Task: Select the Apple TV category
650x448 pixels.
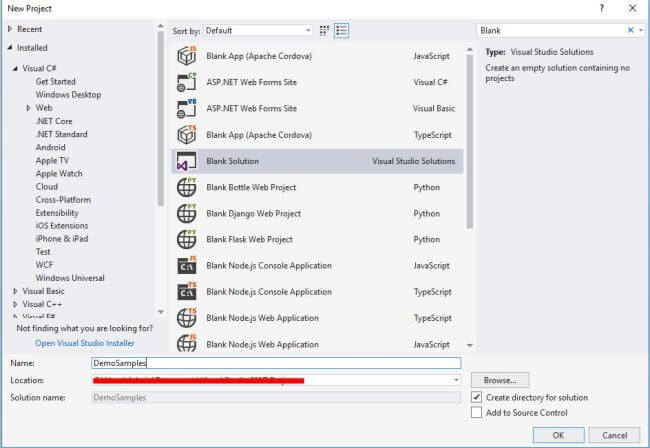Action: coord(52,160)
